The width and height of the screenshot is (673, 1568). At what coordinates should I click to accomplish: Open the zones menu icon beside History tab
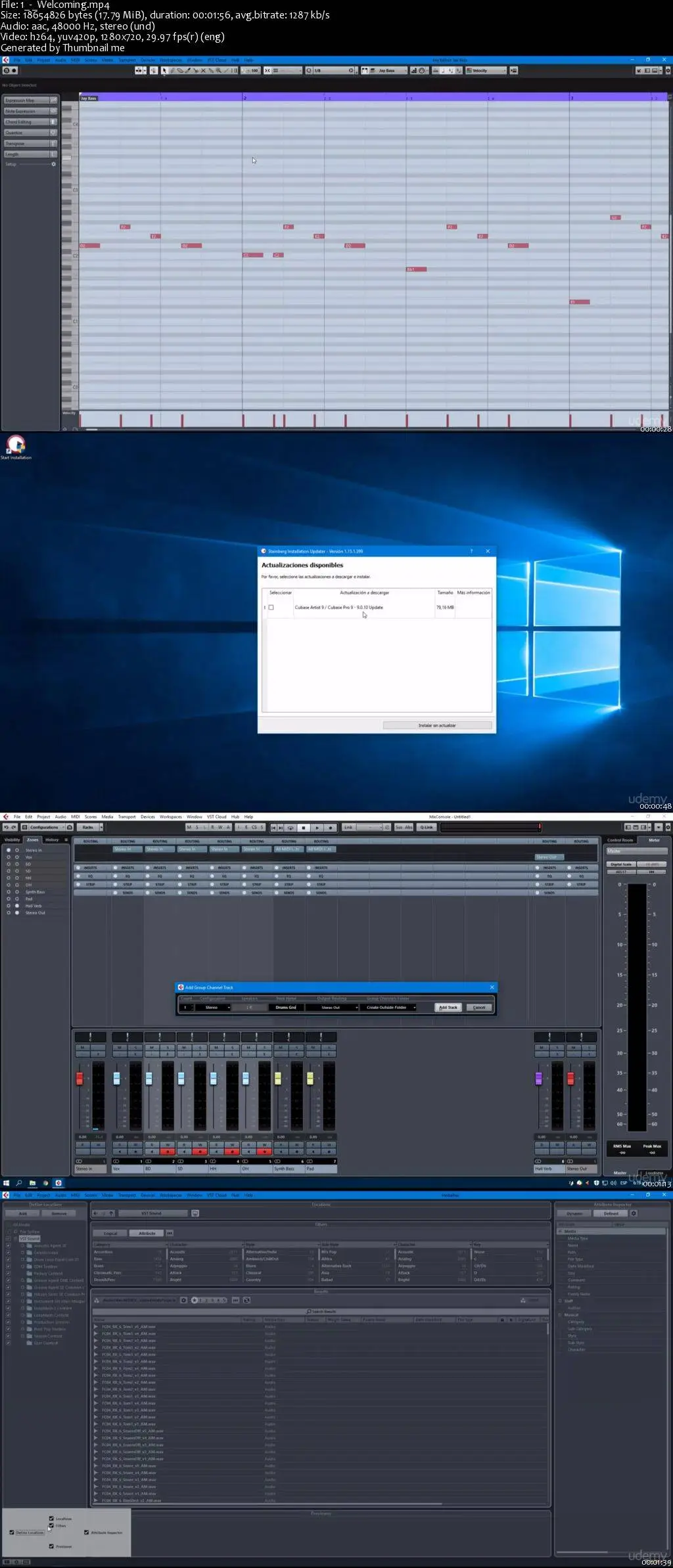pos(66,840)
